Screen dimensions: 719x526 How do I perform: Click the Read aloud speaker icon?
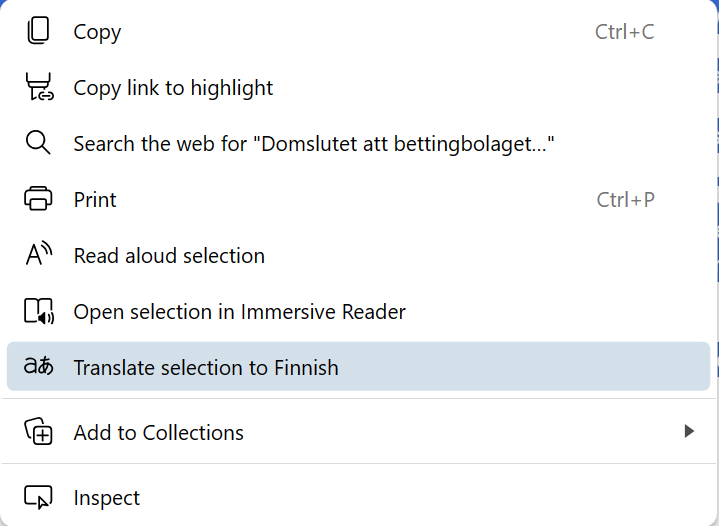(39, 254)
